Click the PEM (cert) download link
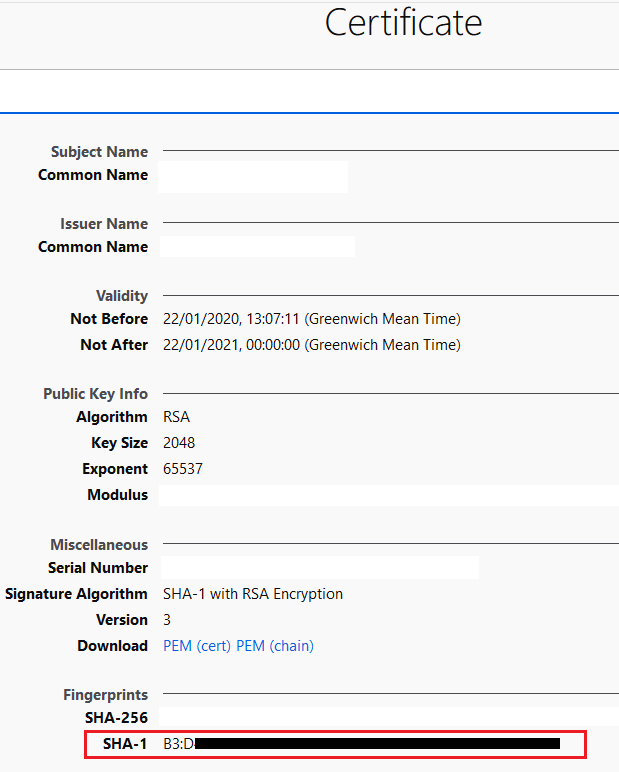The height and width of the screenshot is (772, 619). 197,646
